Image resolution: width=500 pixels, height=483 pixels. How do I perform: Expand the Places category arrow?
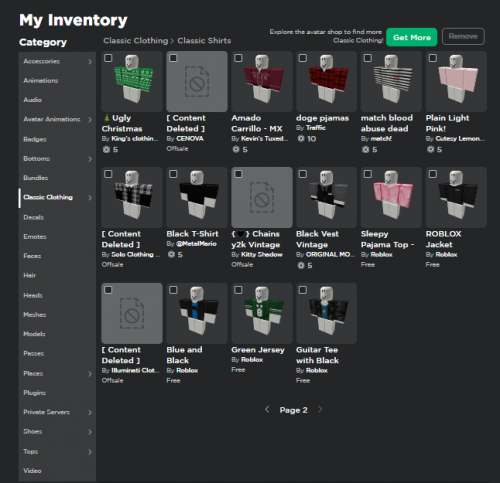90,374
